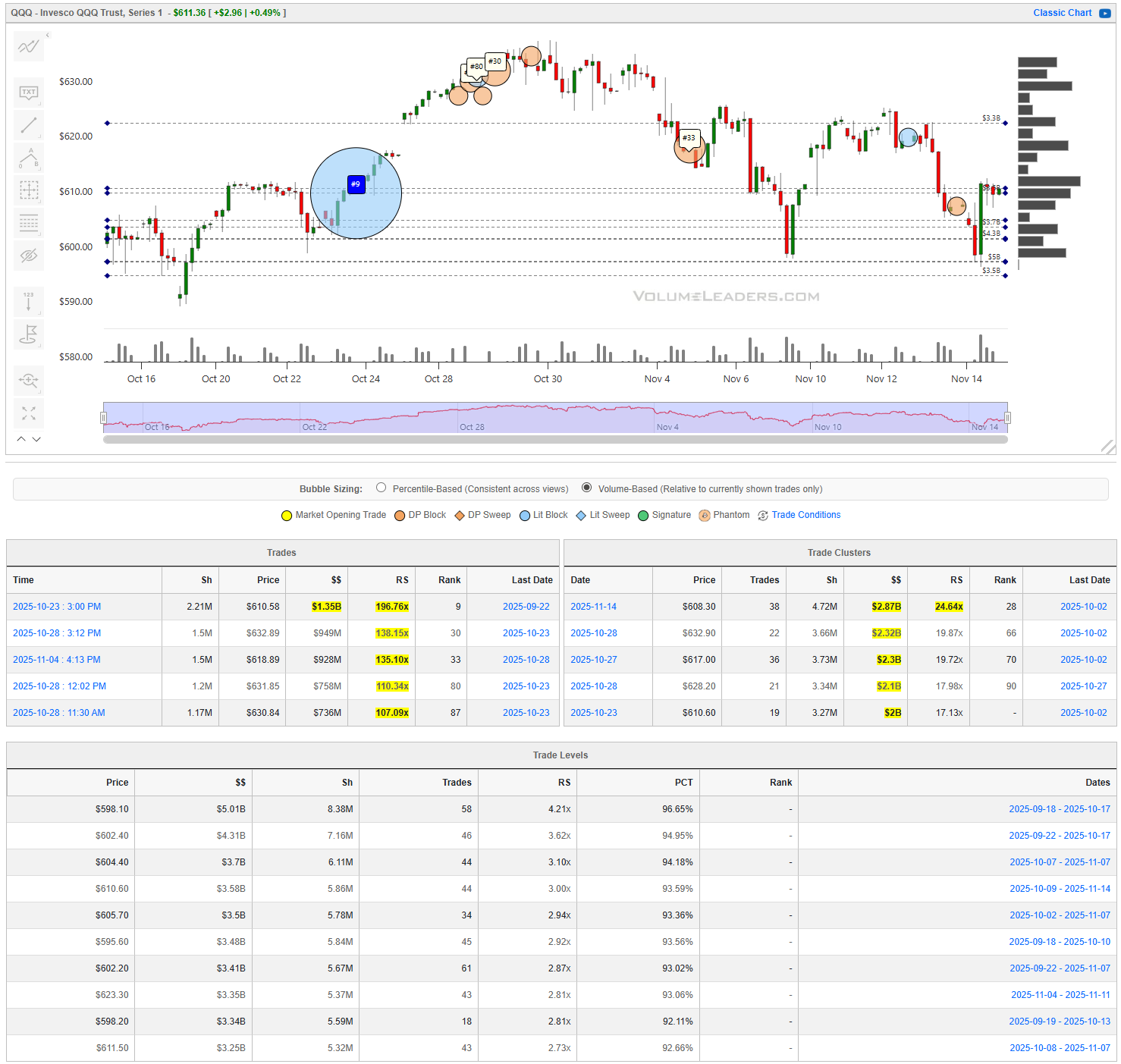Viewport: 1121px width, 1064px height.
Task: Toggle Lit Sweep in legend
Action: click(603, 515)
